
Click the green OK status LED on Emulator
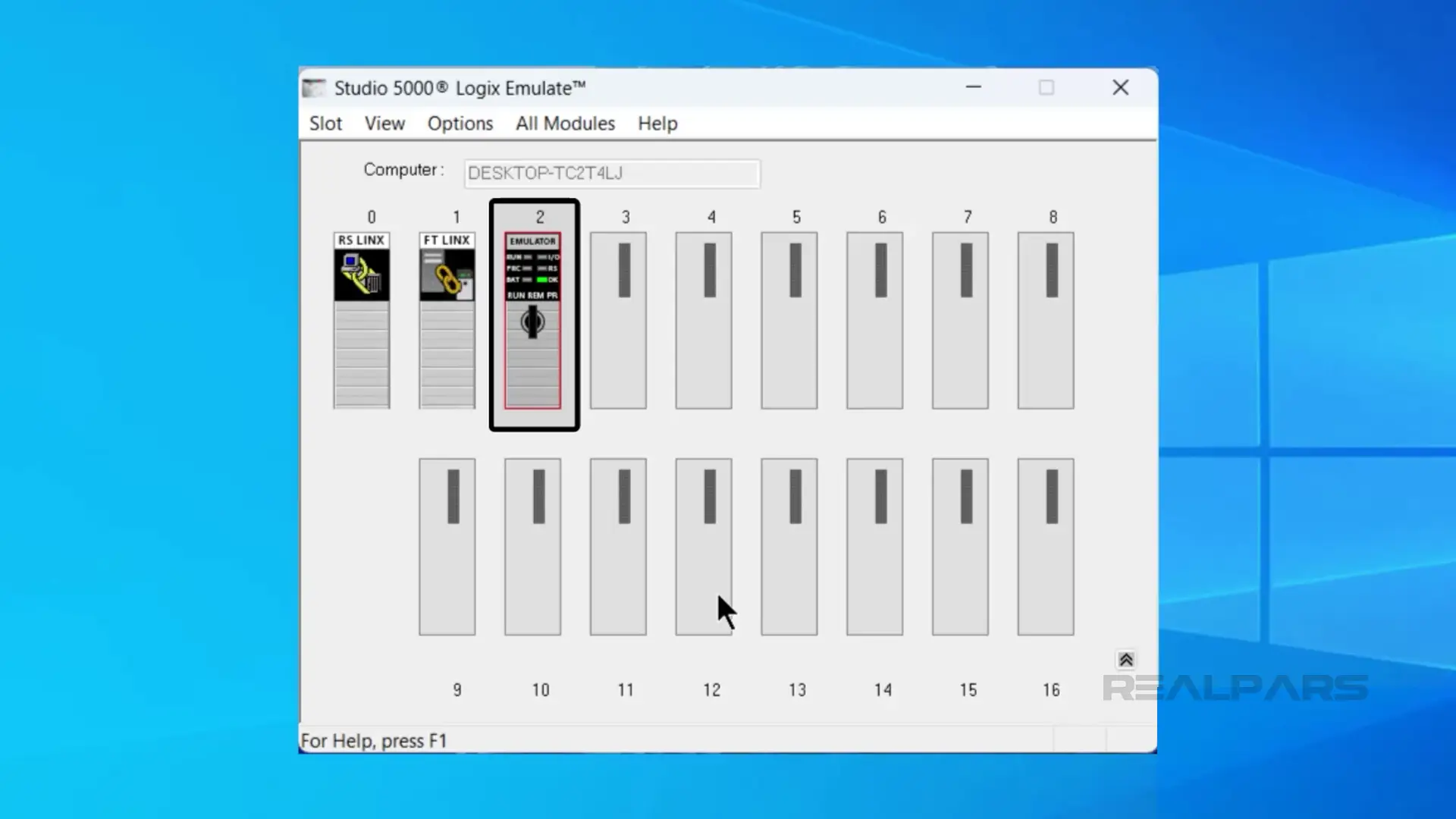click(543, 279)
